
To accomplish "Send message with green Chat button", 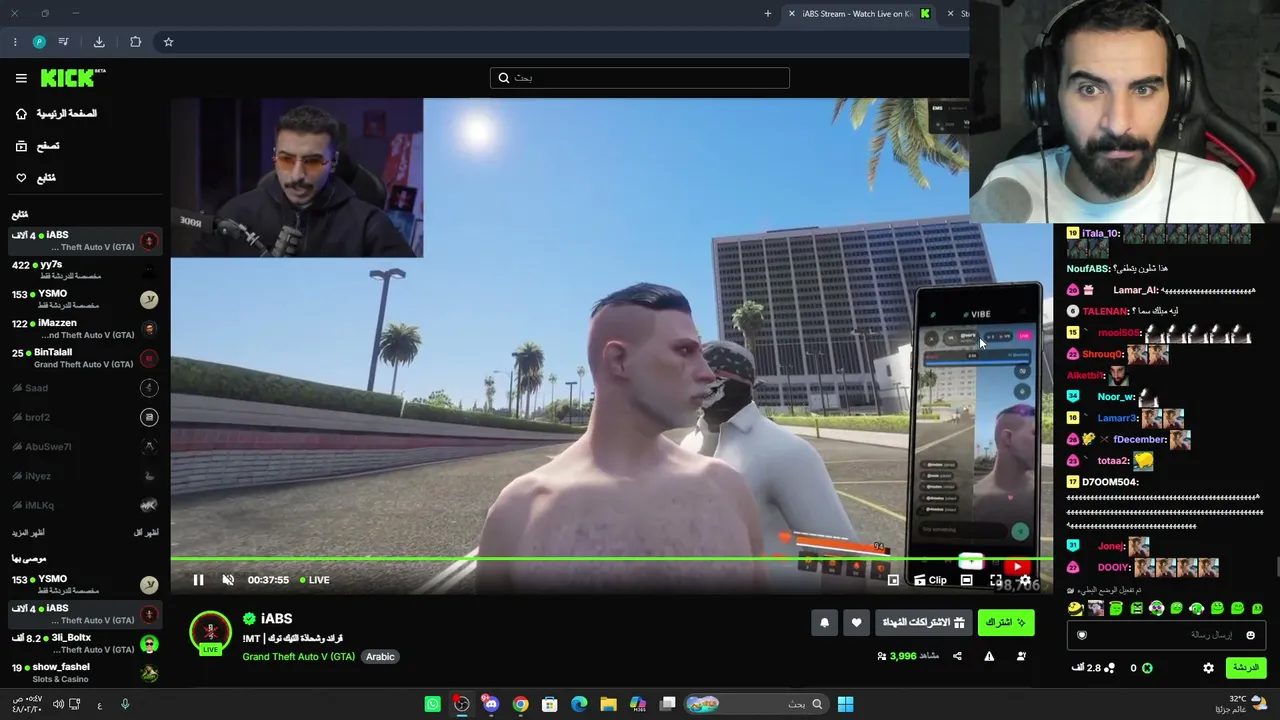I will click(1245, 667).
